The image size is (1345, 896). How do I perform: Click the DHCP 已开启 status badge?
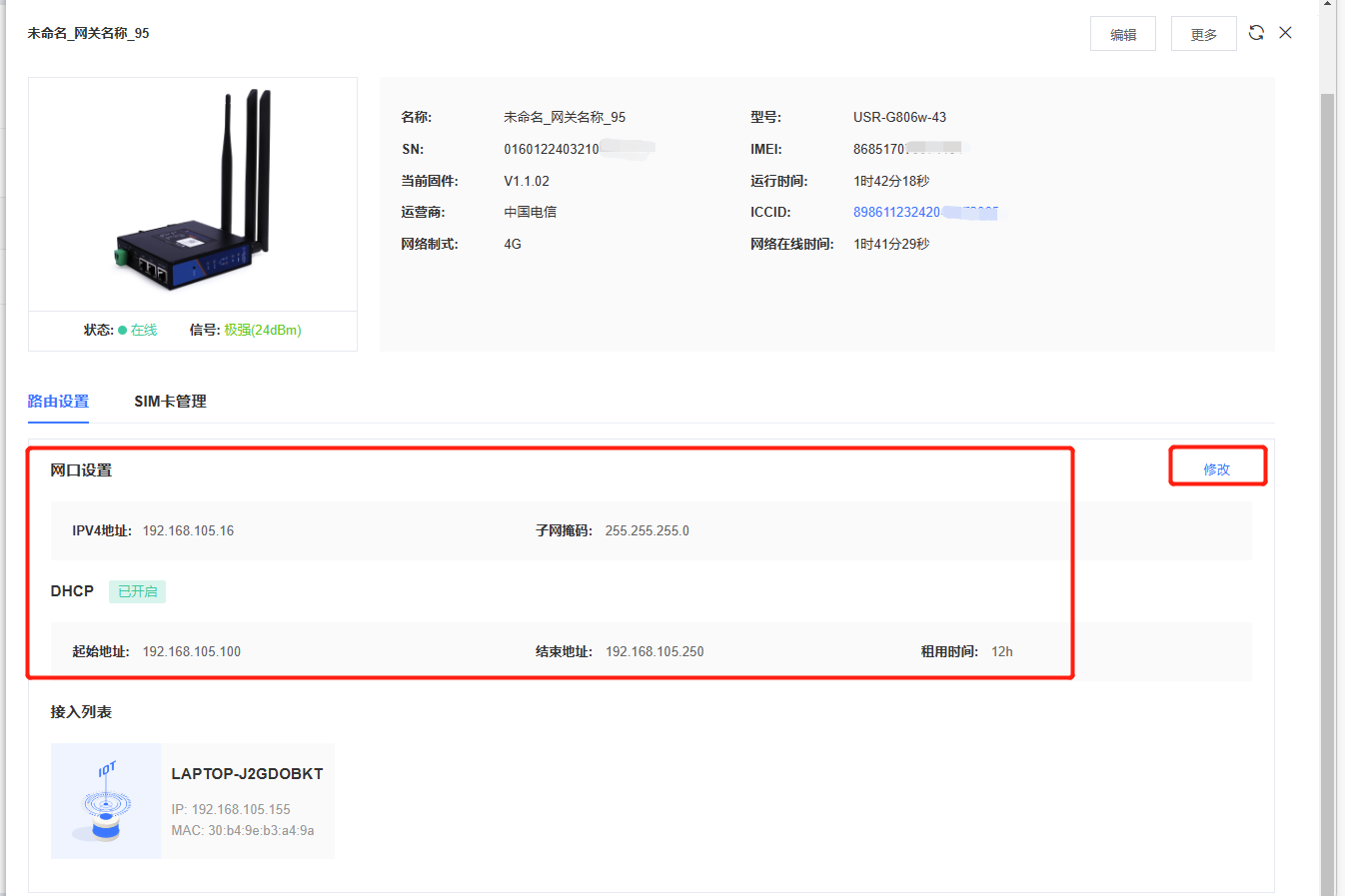point(137,591)
